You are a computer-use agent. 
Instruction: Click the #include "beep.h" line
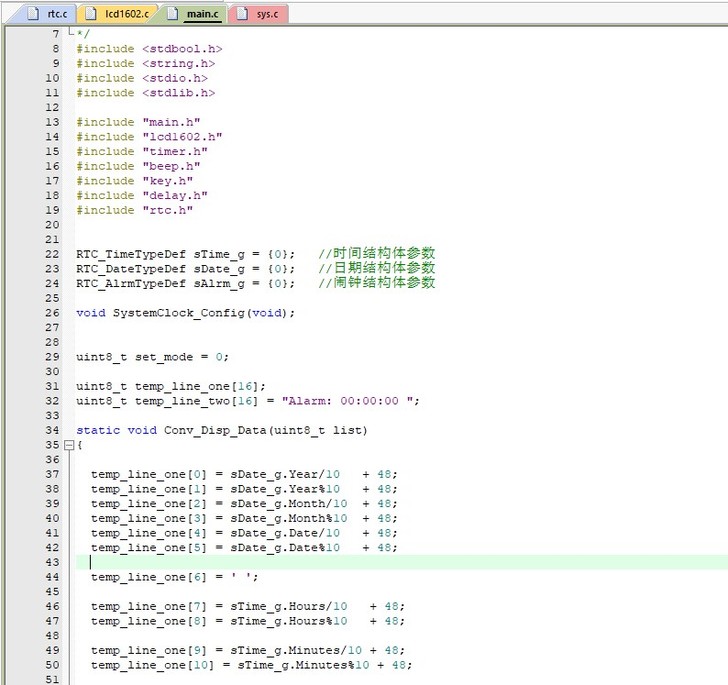click(138, 166)
